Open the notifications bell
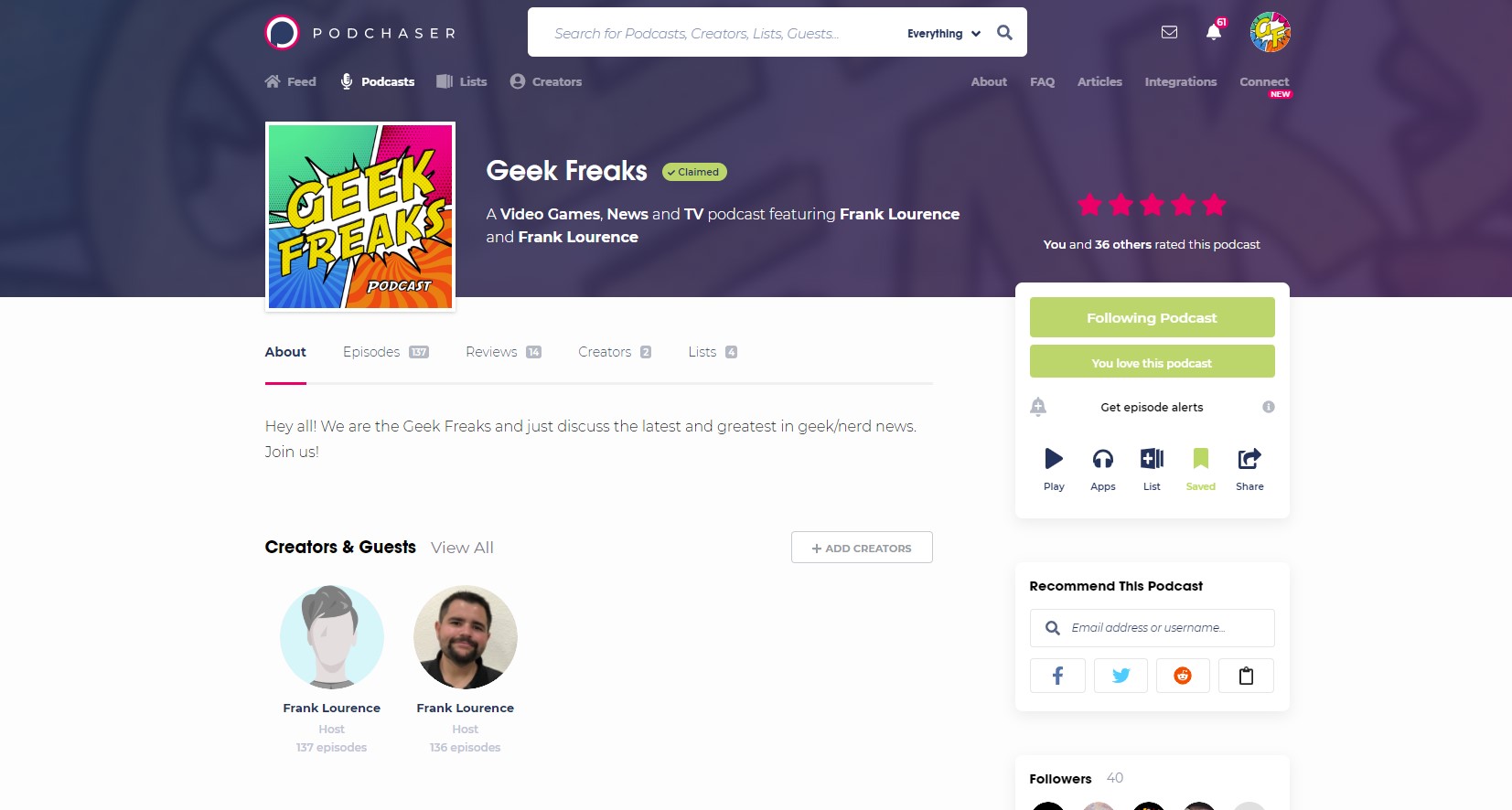Viewport: 1512px width, 810px height. click(1214, 32)
